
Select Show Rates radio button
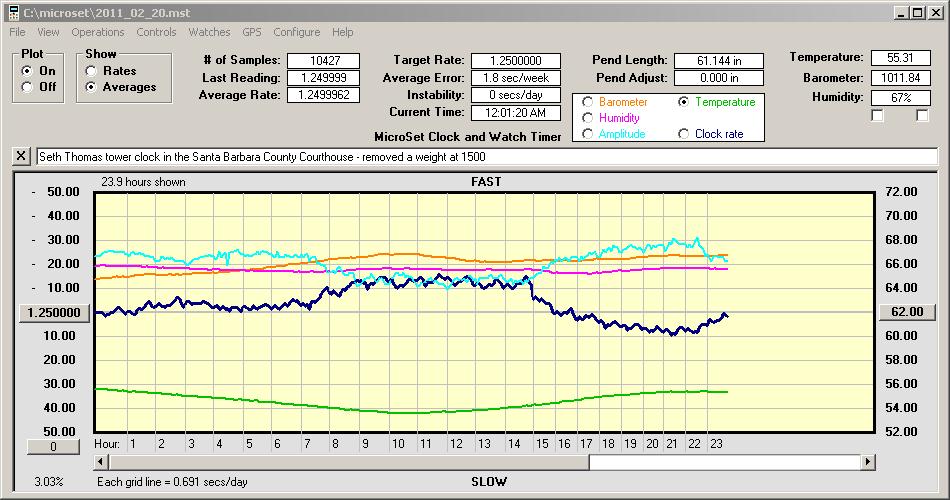coord(91,71)
